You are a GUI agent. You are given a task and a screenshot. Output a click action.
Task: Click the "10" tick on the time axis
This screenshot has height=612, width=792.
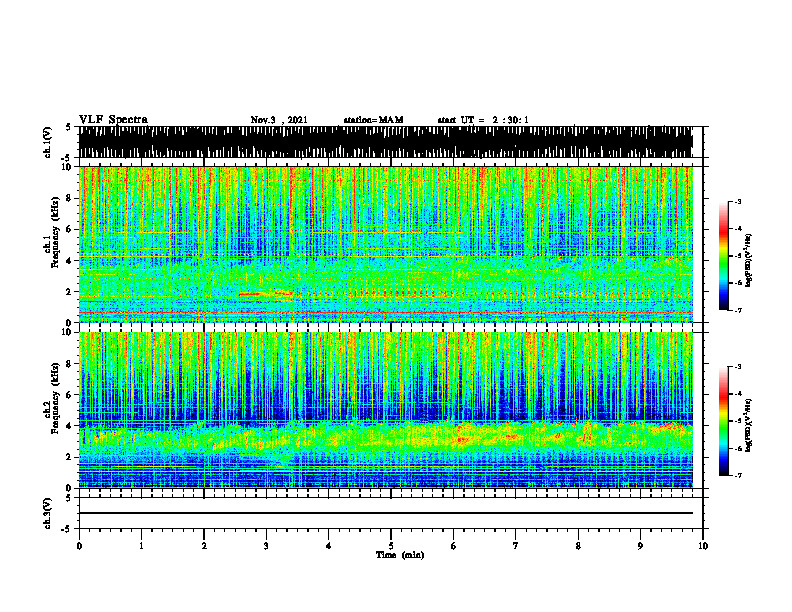click(703, 546)
